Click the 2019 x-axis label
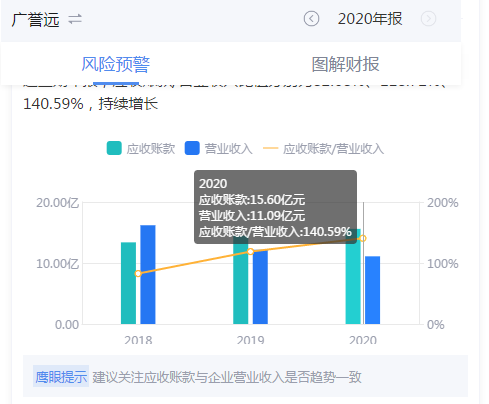 [250, 340]
